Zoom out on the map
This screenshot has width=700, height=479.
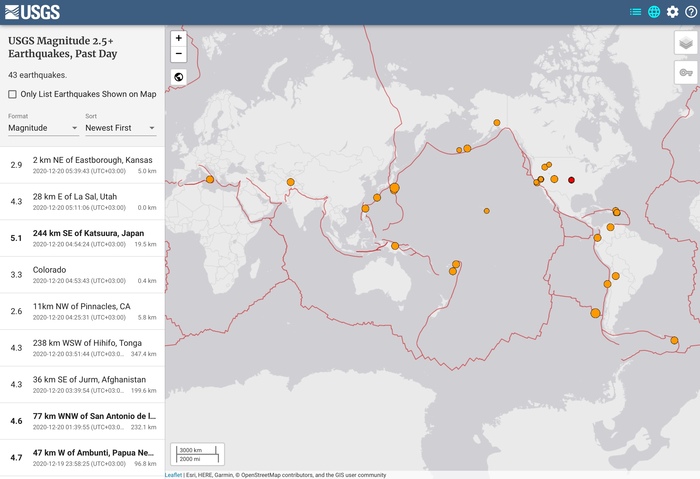(x=178, y=54)
